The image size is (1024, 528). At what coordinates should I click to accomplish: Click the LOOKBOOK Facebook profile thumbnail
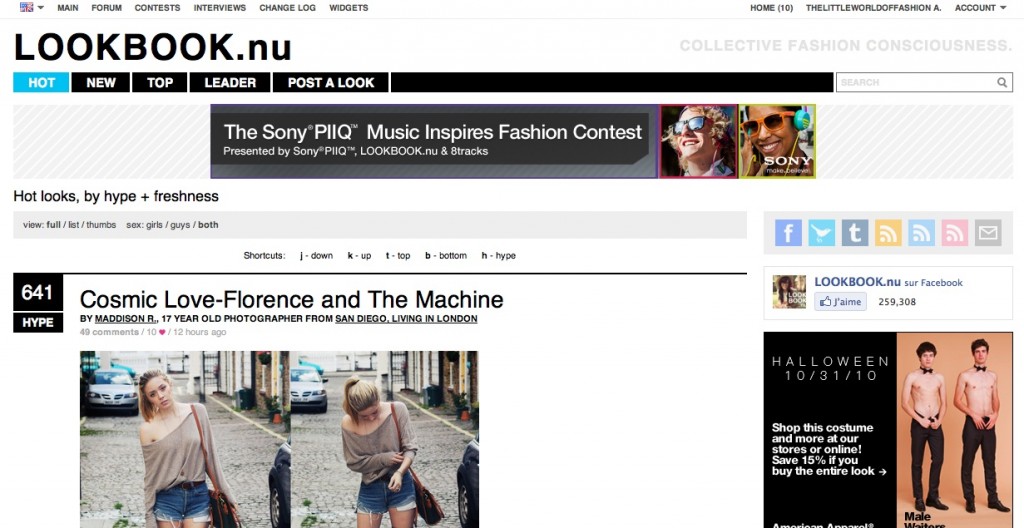[x=789, y=291]
